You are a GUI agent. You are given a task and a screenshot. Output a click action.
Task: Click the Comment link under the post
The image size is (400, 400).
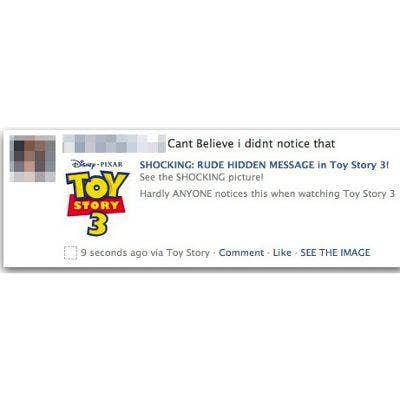pos(241,253)
